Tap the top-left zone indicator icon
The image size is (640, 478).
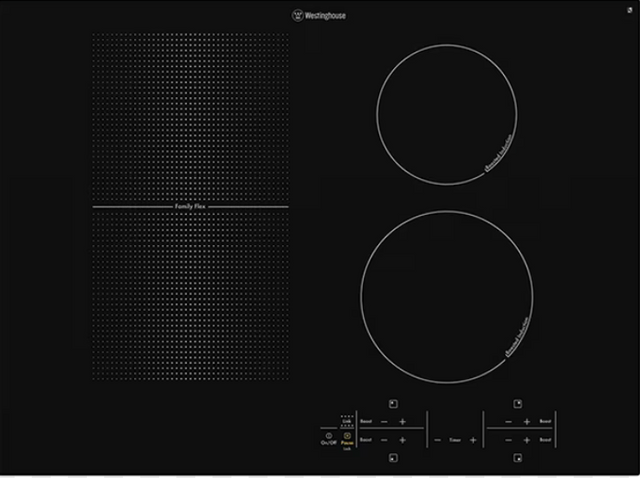393,403
